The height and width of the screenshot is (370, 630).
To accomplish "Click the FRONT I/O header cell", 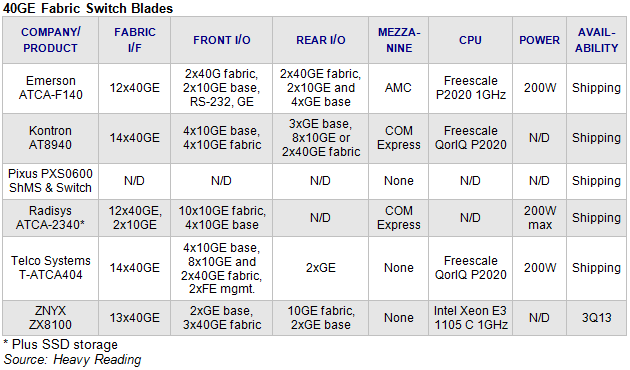I will pyautogui.click(x=221, y=40).
